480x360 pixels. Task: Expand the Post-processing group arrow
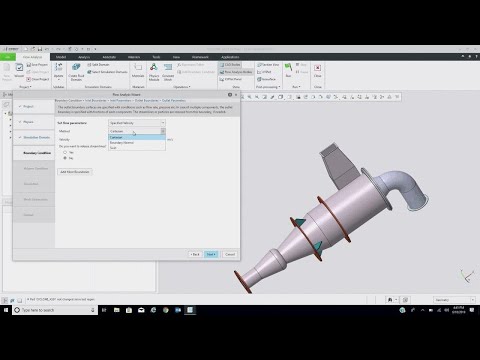coord(279,87)
